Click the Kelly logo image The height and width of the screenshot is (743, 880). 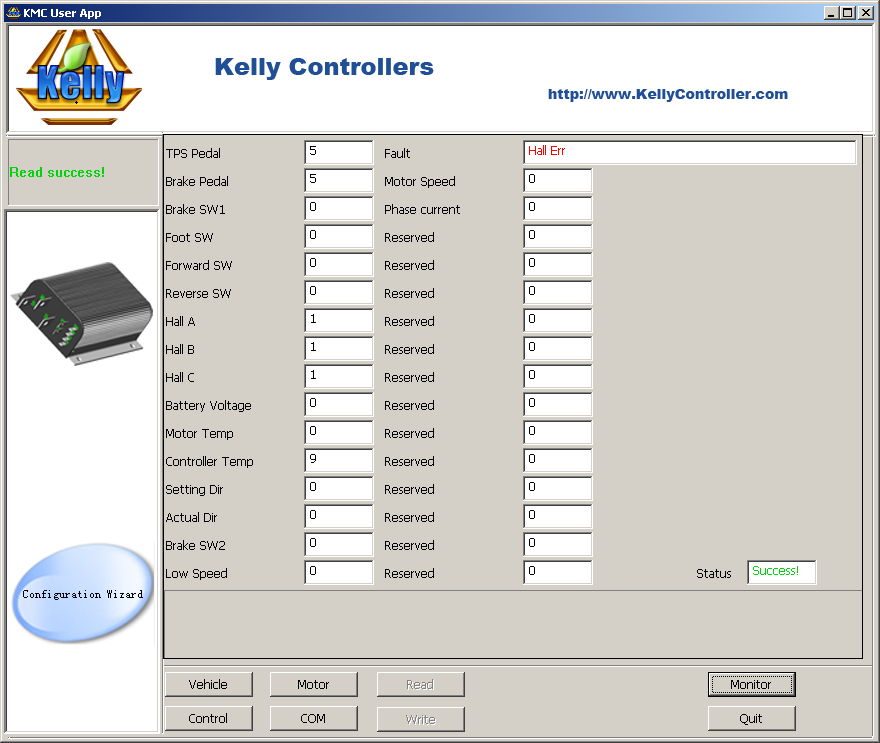point(79,76)
